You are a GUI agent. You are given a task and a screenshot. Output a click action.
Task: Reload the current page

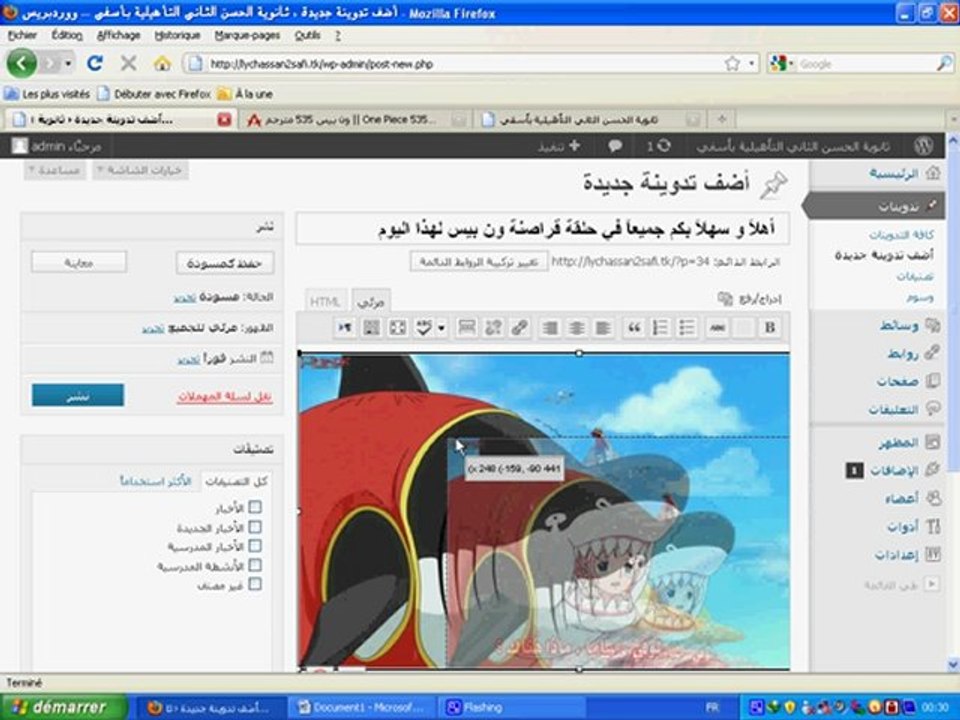[95, 63]
